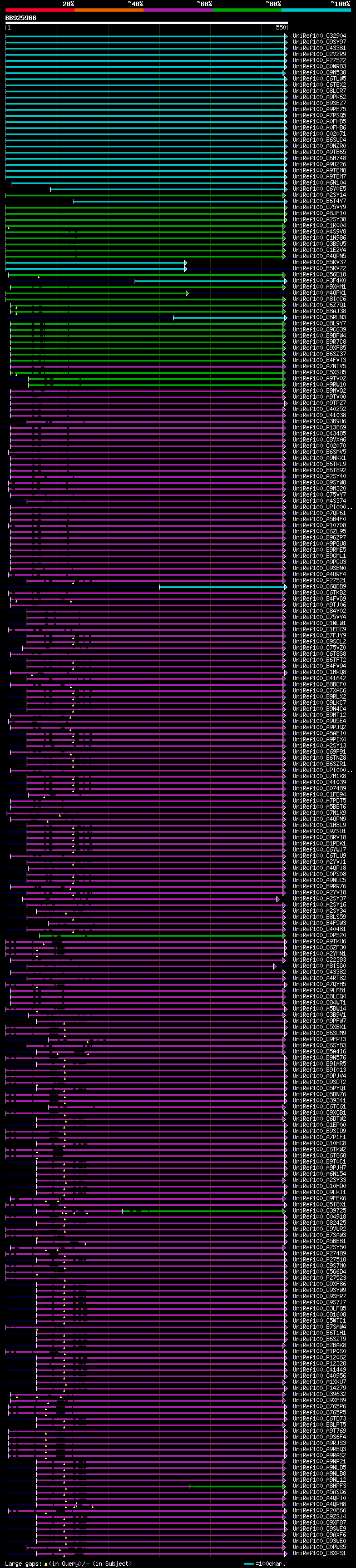356x1568 pixels.
Task: Click the UniRef100_C1EDC9 label
Action: (x=319, y=630)
